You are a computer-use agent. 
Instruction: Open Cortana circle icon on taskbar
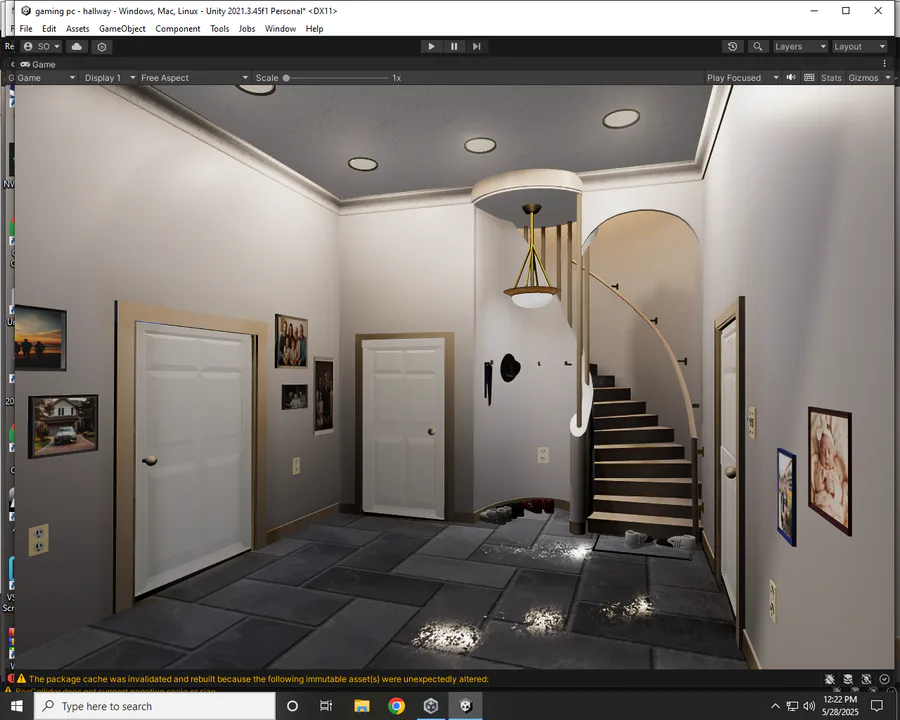coord(292,706)
